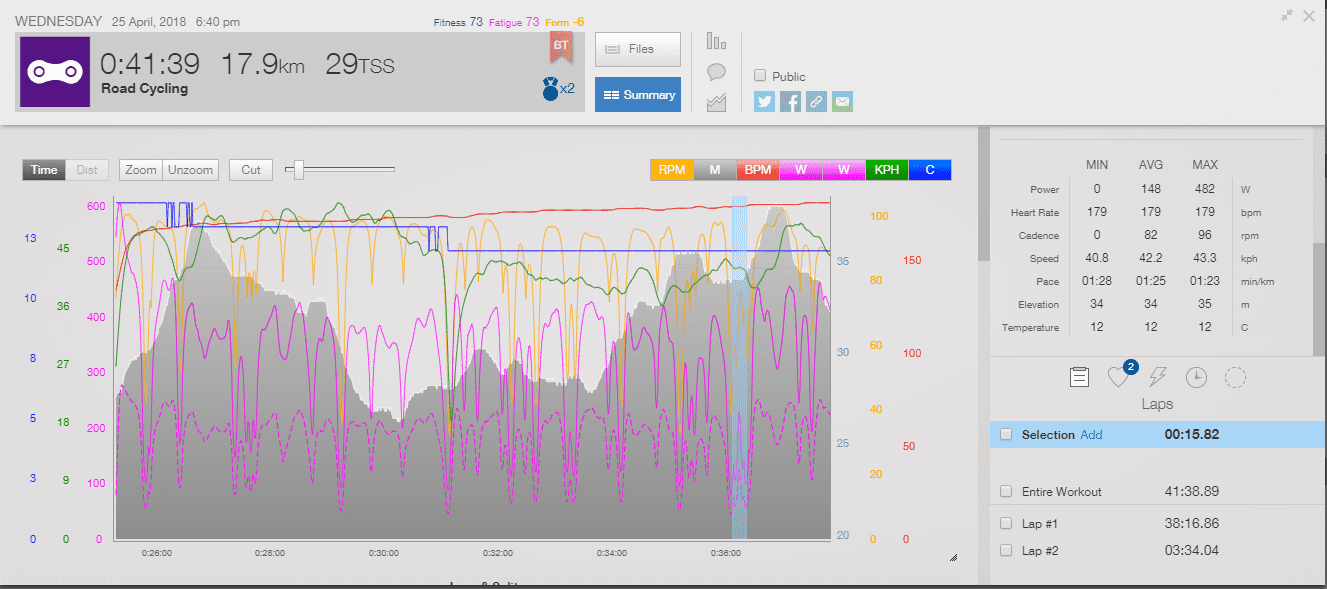
Task: Open the line graph view icon
Action: click(716, 102)
